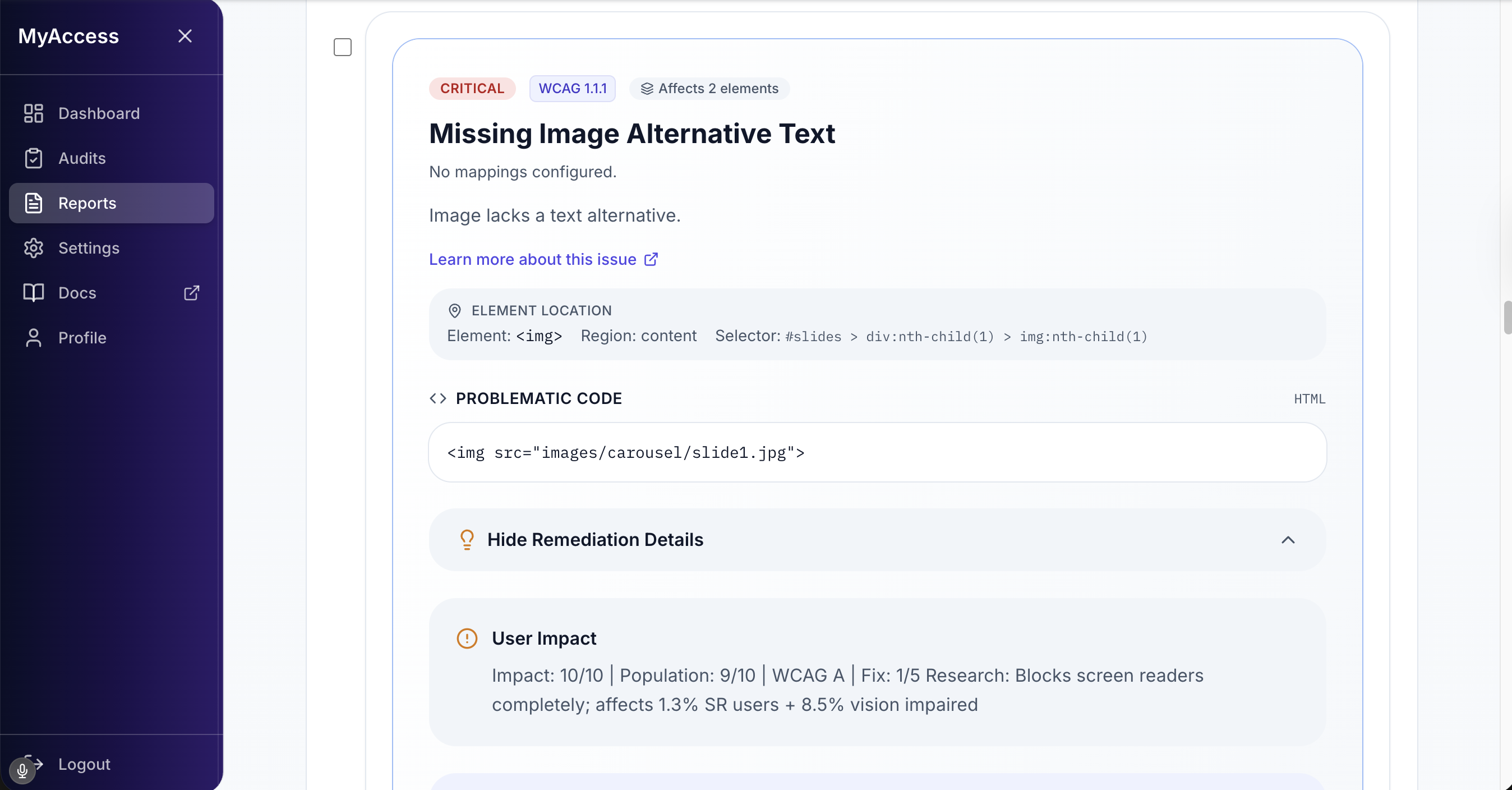Click the User Impact warning icon

tap(467, 638)
